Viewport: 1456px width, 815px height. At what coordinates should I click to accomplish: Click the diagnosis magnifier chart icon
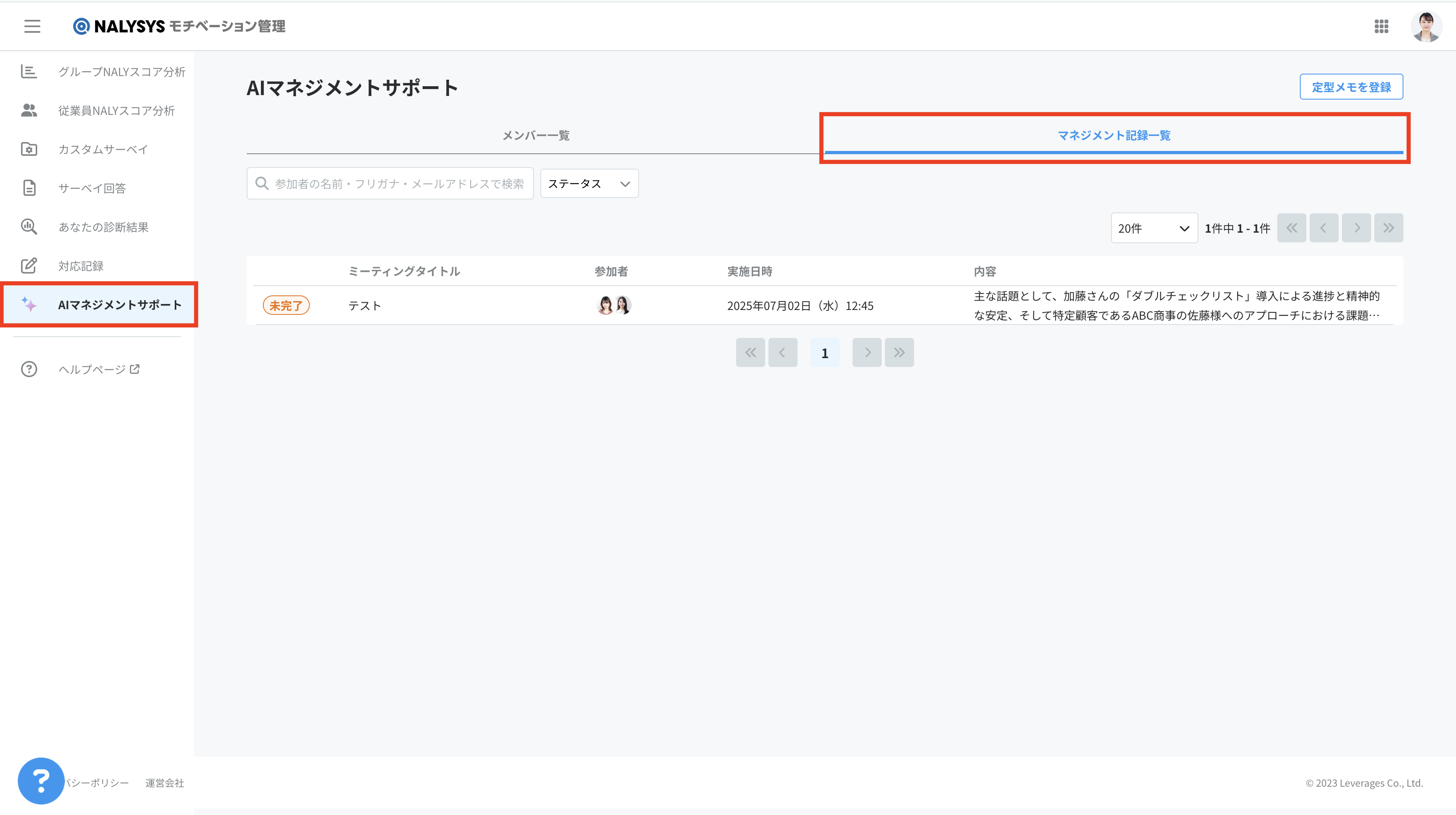pos(29,226)
